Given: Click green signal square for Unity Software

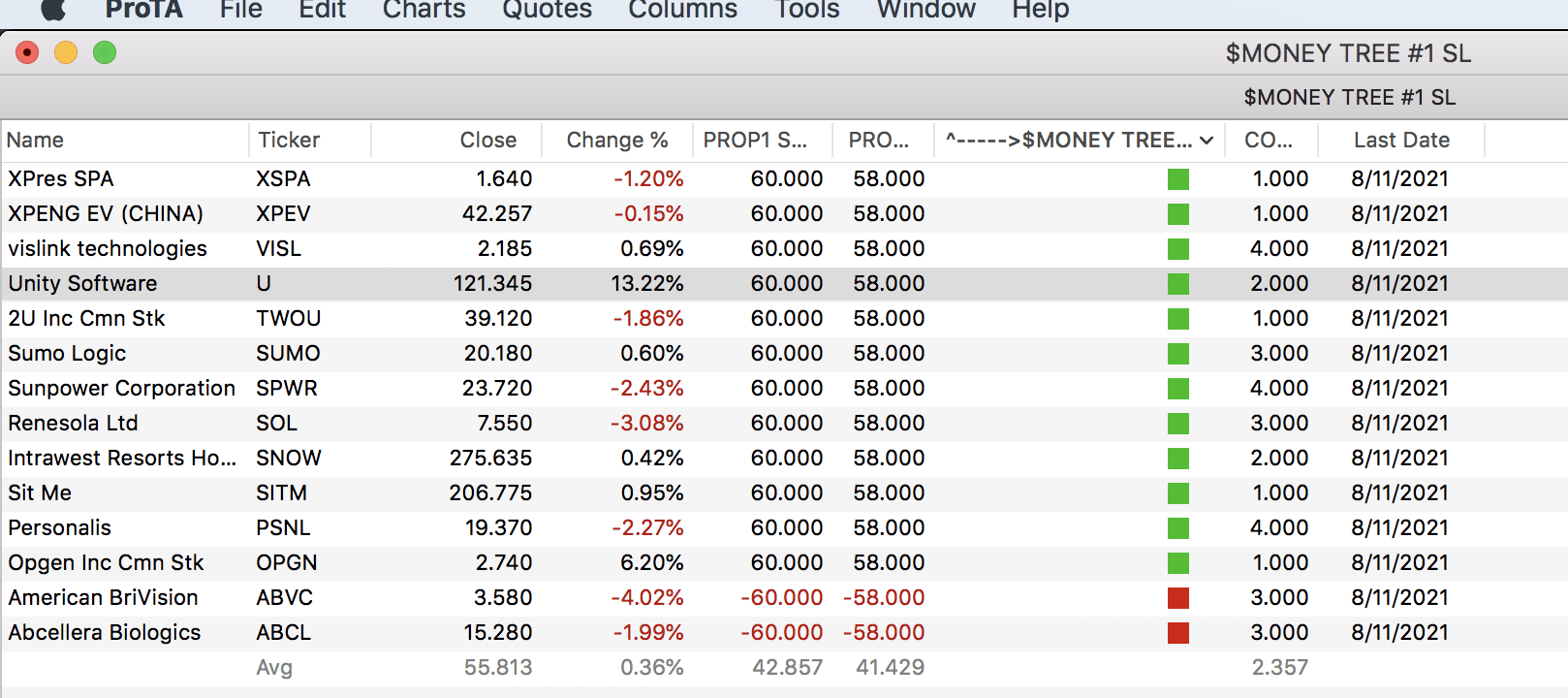Looking at the screenshot, I should [x=1177, y=284].
